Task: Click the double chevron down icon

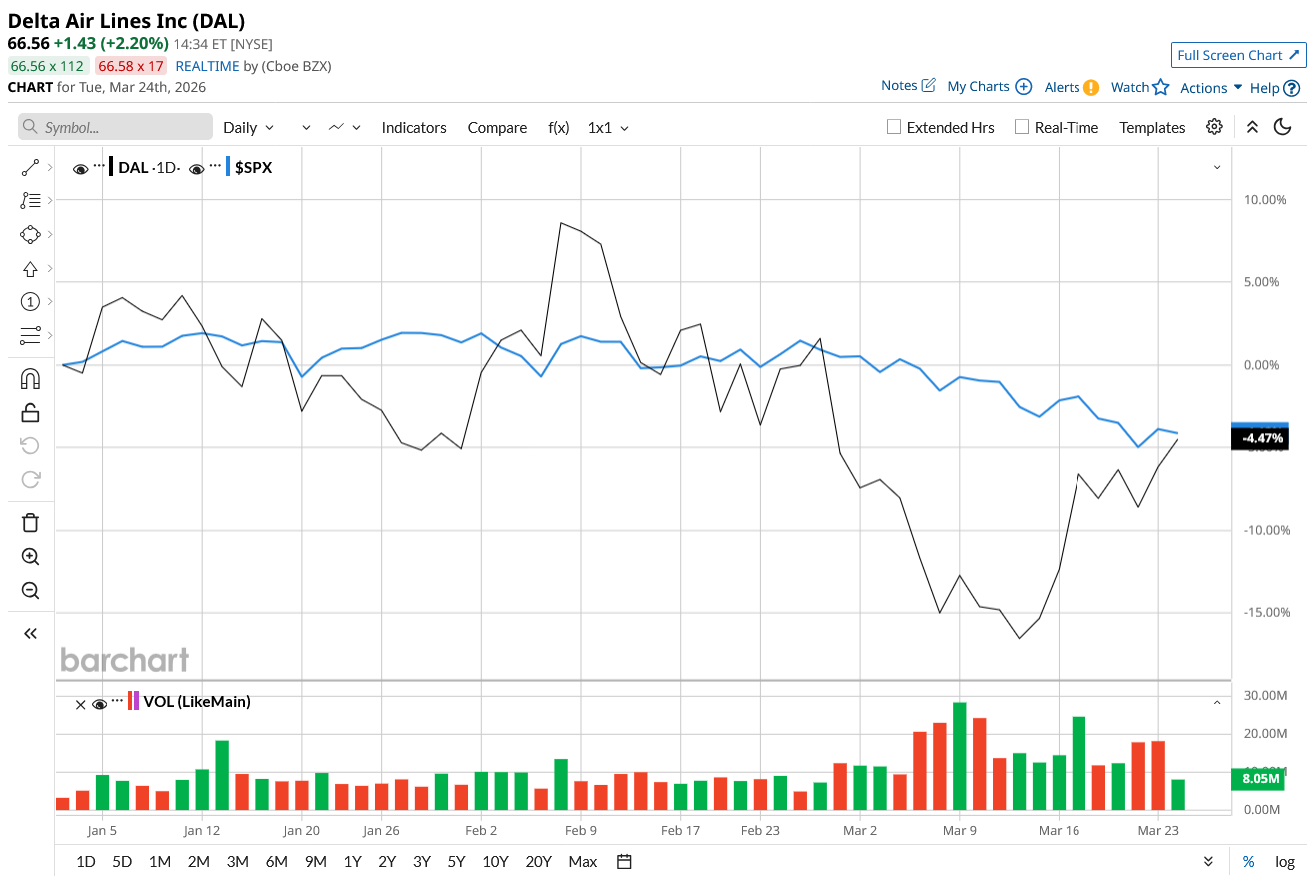Action: [x=1208, y=861]
